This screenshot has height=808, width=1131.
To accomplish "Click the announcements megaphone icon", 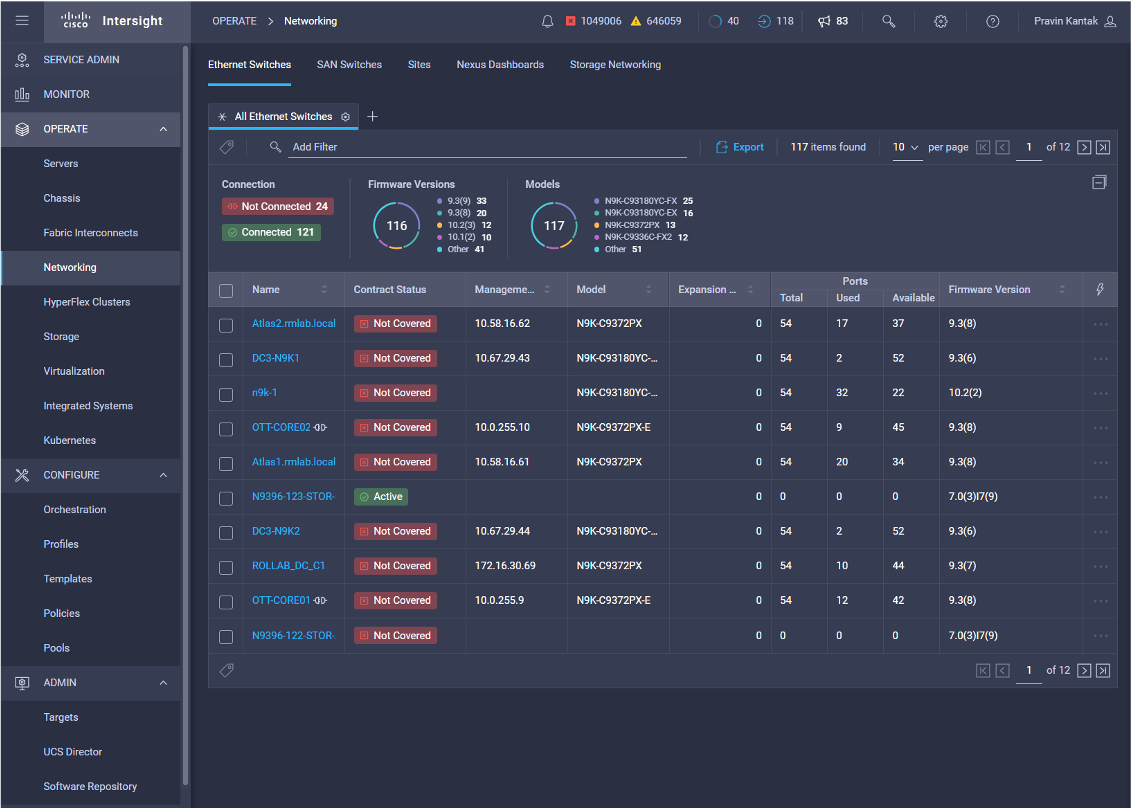I will [824, 21].
